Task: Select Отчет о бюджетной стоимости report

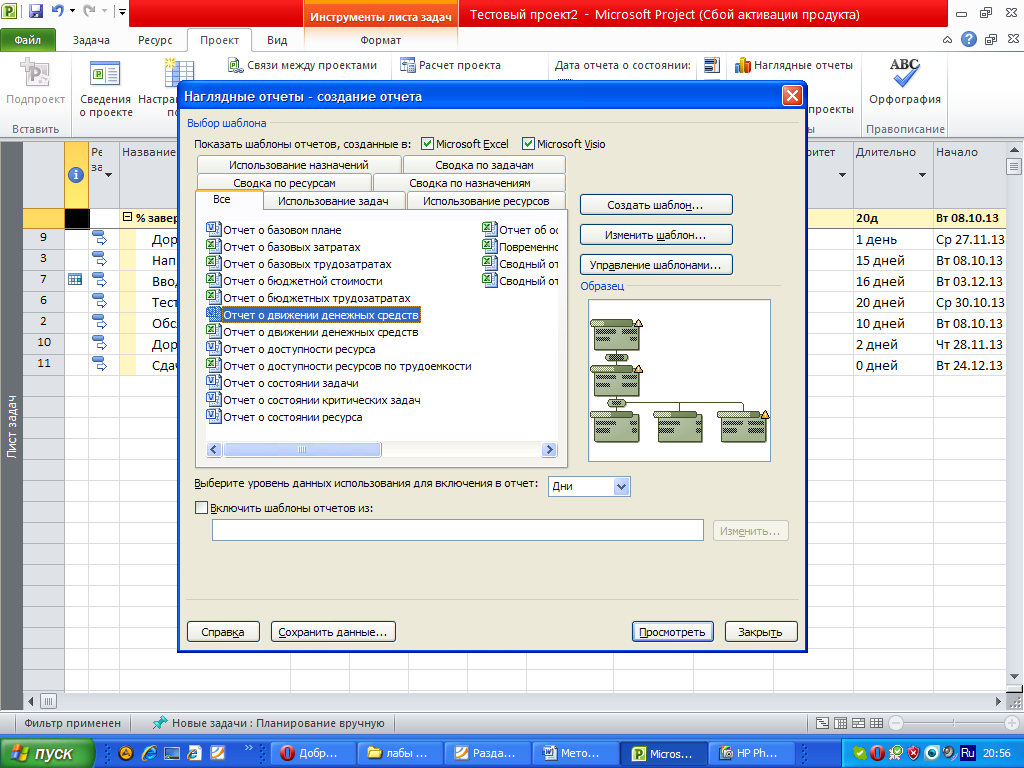Action: [x=295, y=281]
